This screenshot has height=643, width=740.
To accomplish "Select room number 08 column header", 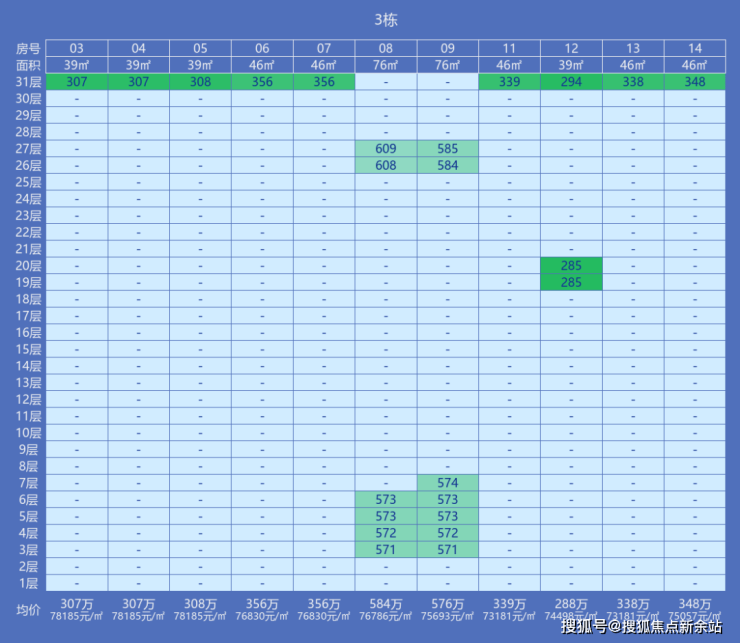I will pos(385,48).
